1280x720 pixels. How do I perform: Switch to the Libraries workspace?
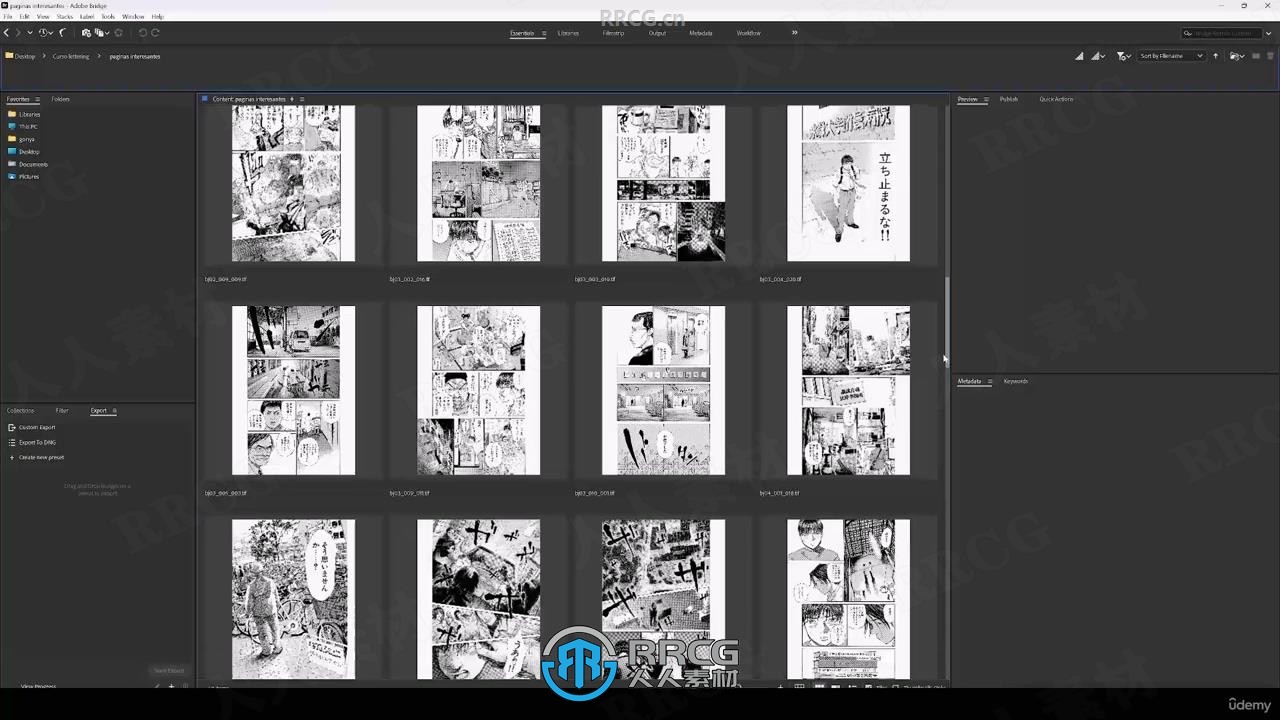pos(568,33)
